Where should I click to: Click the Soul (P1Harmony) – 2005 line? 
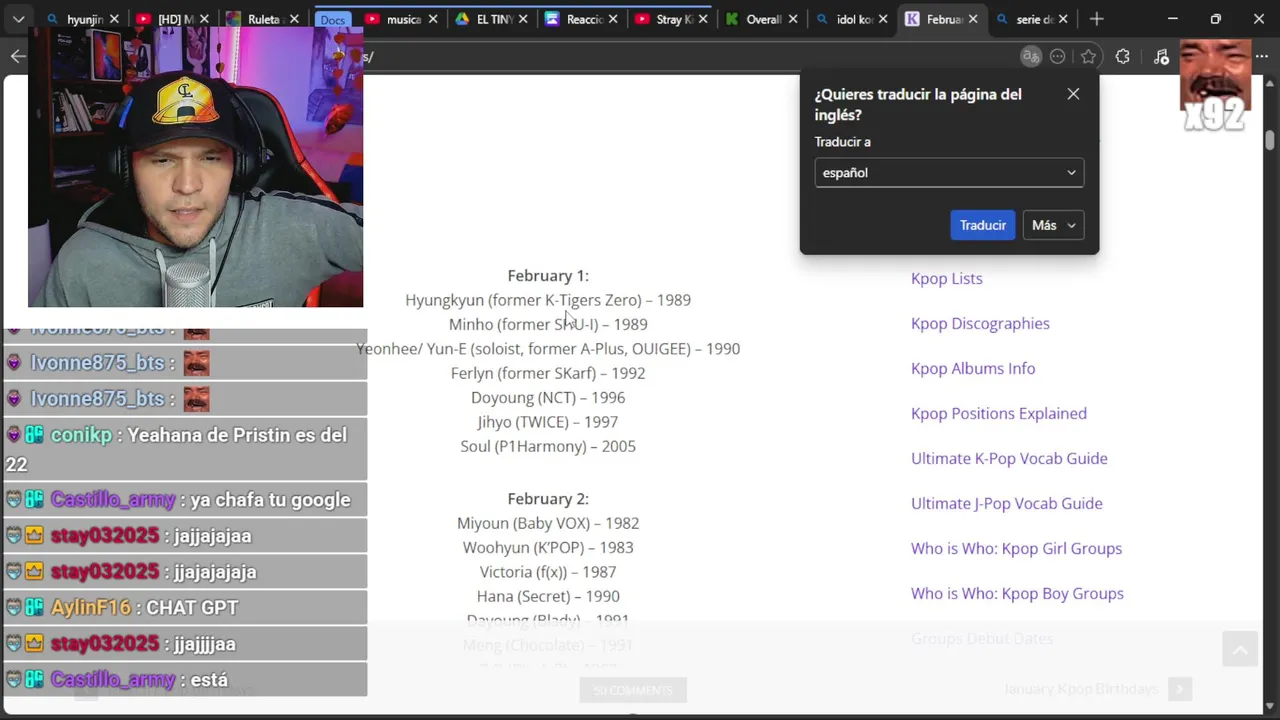click(x=548, y=446)
